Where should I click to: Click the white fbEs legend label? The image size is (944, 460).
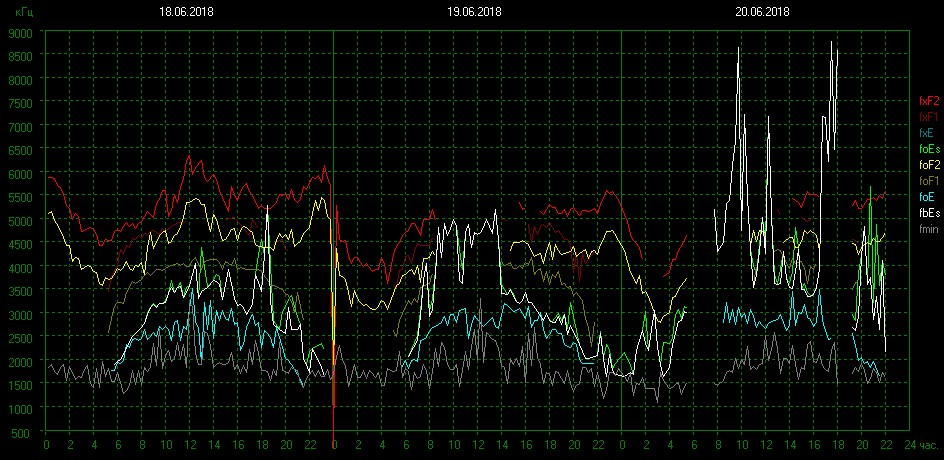click(929, 213)
